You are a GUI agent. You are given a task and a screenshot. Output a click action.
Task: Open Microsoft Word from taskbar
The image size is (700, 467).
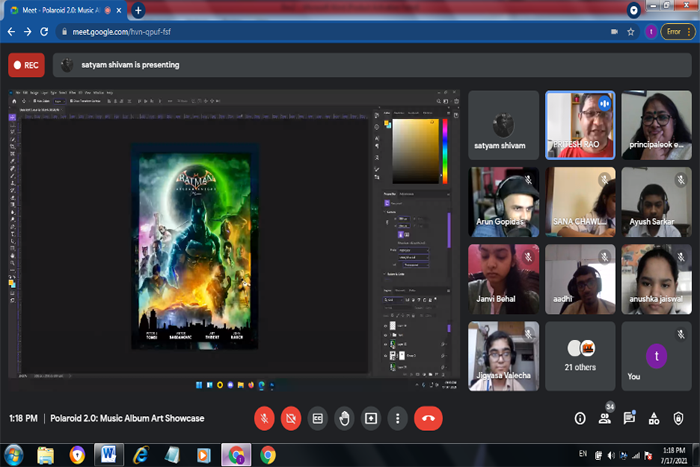pyautogui.click(x=108, y=455)
